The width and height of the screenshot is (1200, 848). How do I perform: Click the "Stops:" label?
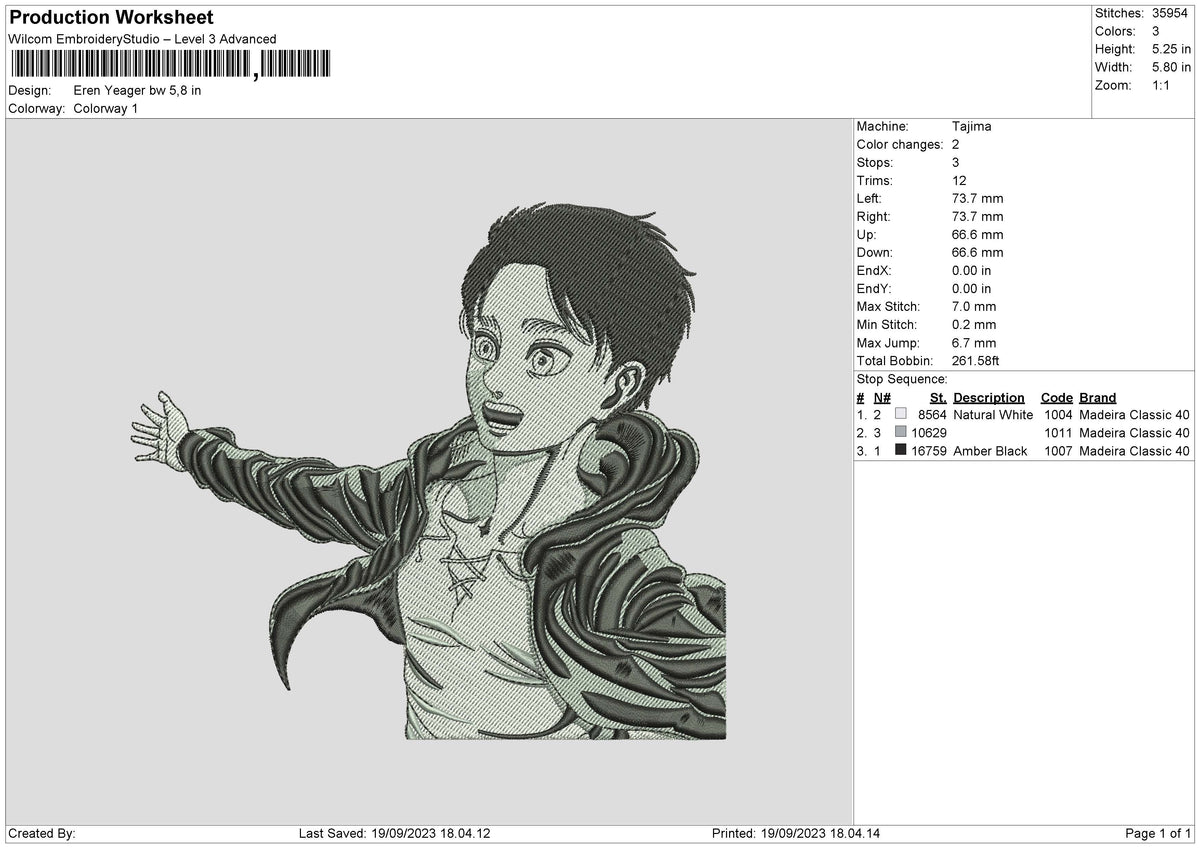[x=875, y=163]
